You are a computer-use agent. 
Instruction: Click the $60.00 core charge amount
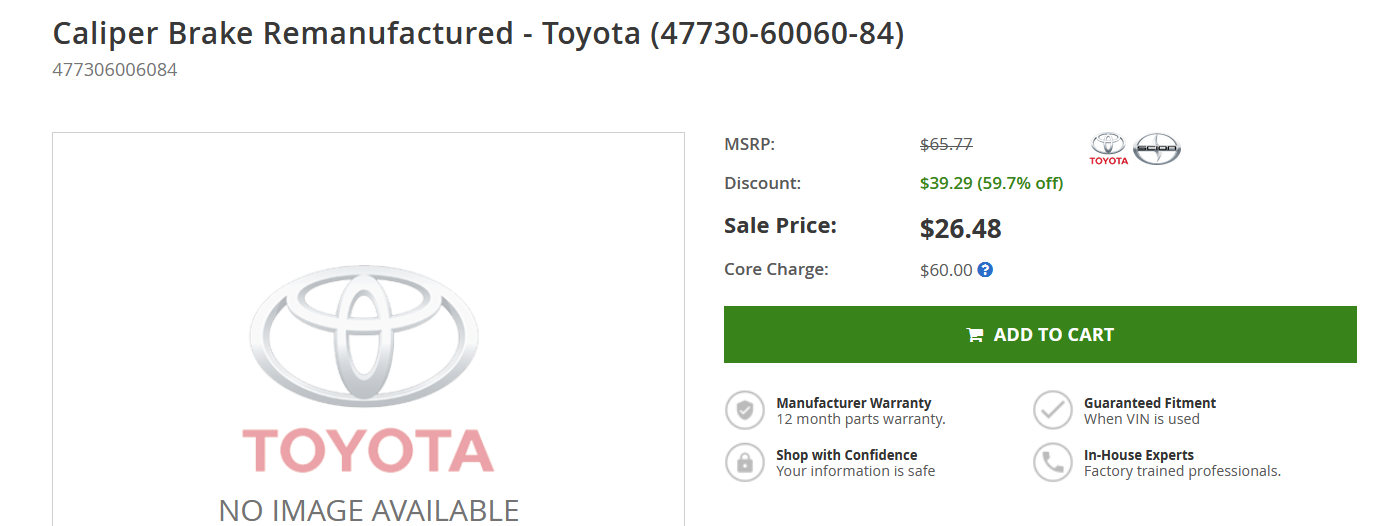tap(946, 270)
